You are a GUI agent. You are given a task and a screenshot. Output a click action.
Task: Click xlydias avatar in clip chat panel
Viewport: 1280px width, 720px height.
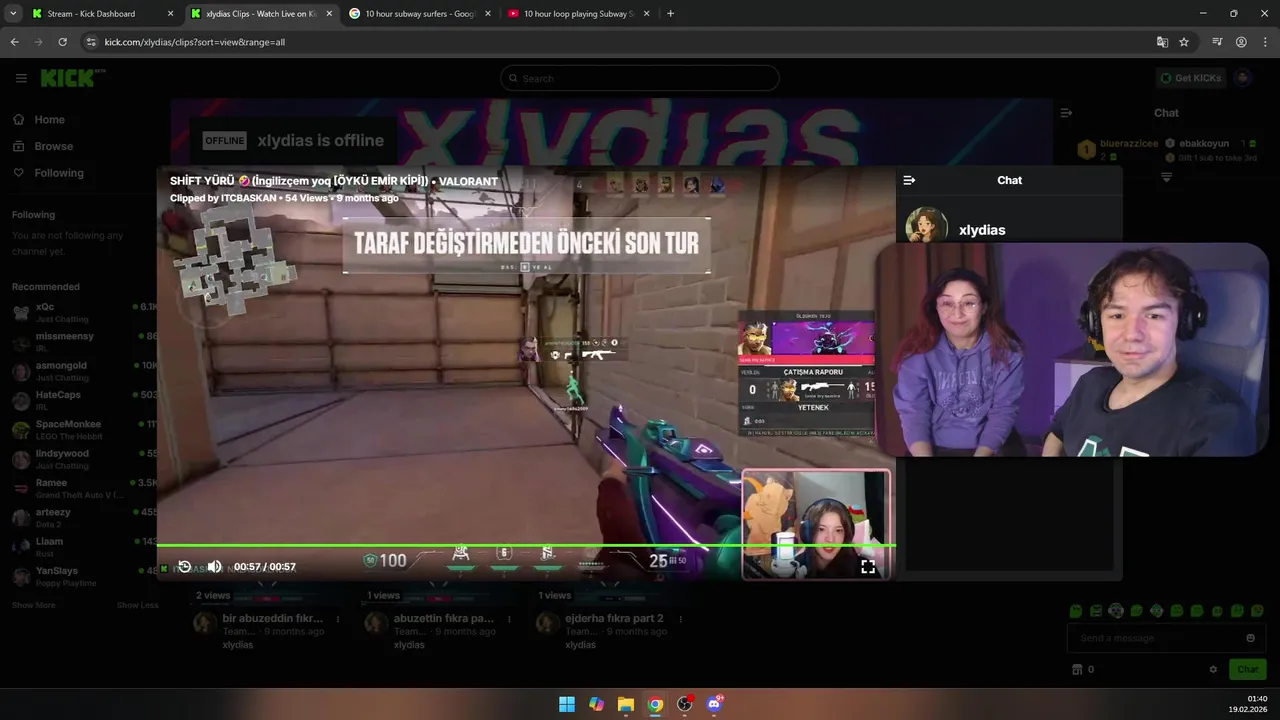pyautogui.click(x=926, y=226)
